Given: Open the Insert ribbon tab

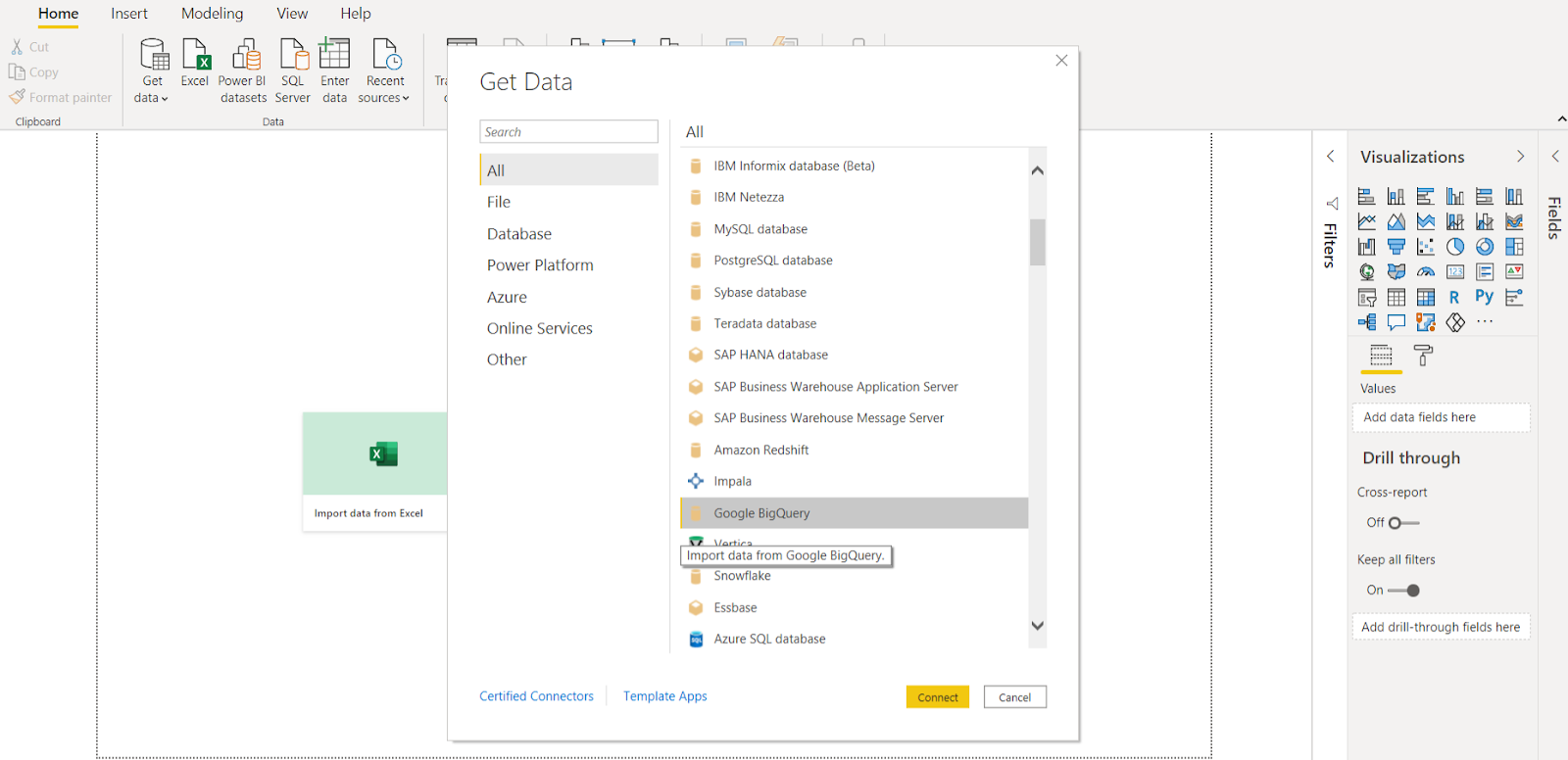Looking at the screenshot, I should (x=129, y=14).
